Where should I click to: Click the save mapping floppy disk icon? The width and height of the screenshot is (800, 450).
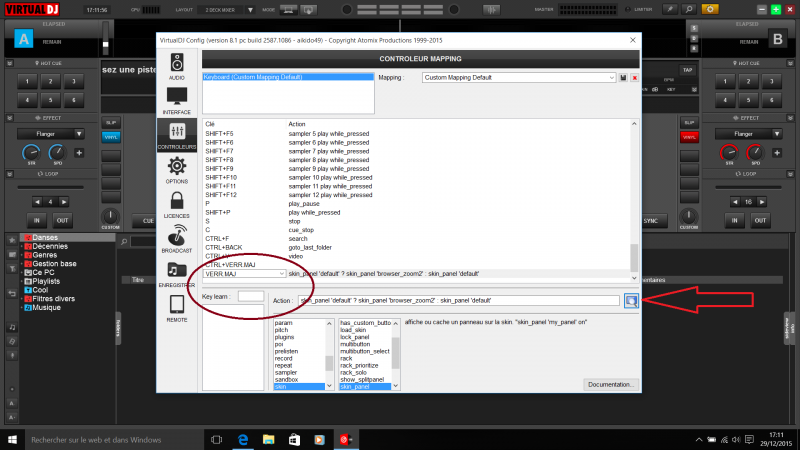(624, 77)
